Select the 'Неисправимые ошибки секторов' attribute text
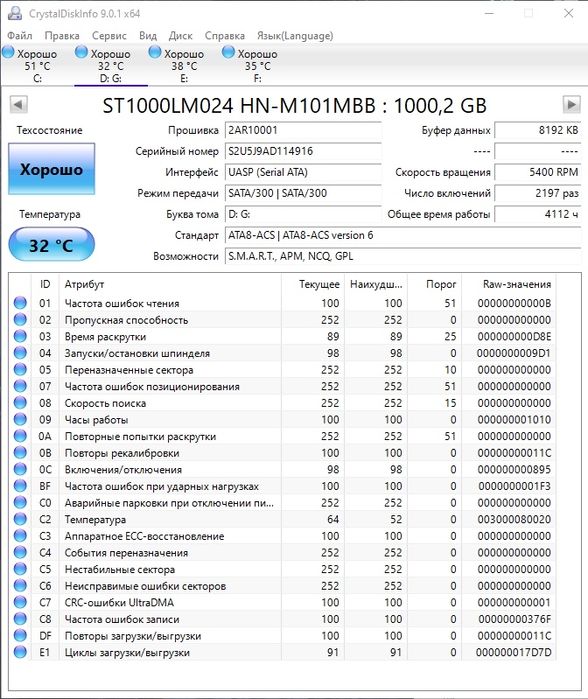The image size is (588, 699). pos(145,586)
